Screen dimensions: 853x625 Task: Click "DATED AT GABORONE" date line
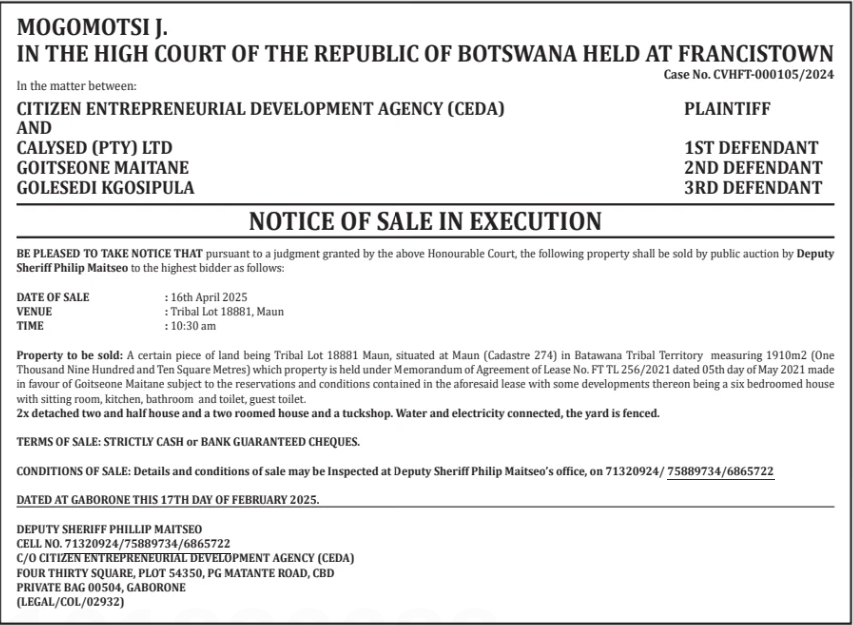point(169,500)
